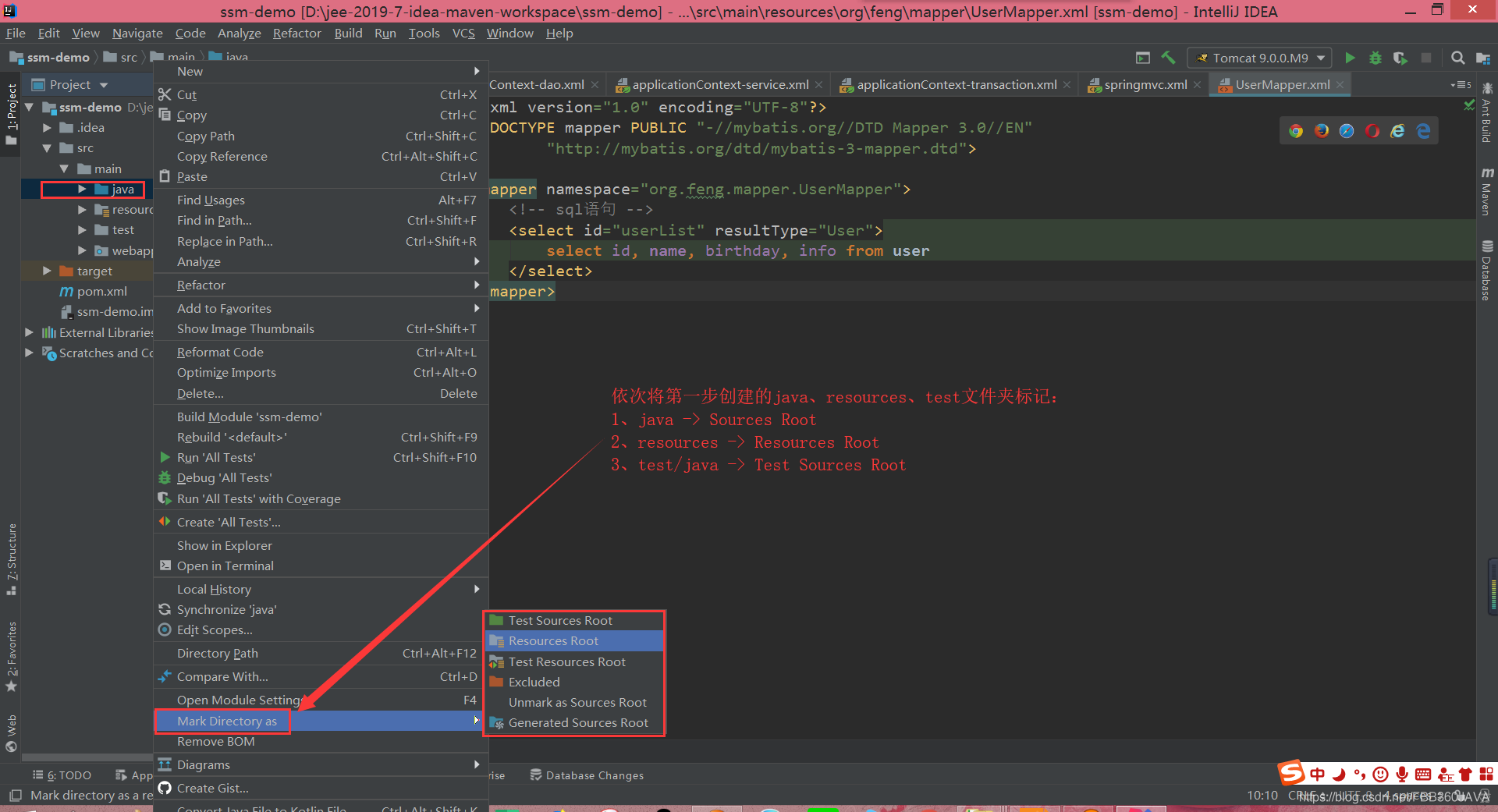Click Synchronize 'java' refresh icon
The image size is (1498, 812).
point(165,609)
